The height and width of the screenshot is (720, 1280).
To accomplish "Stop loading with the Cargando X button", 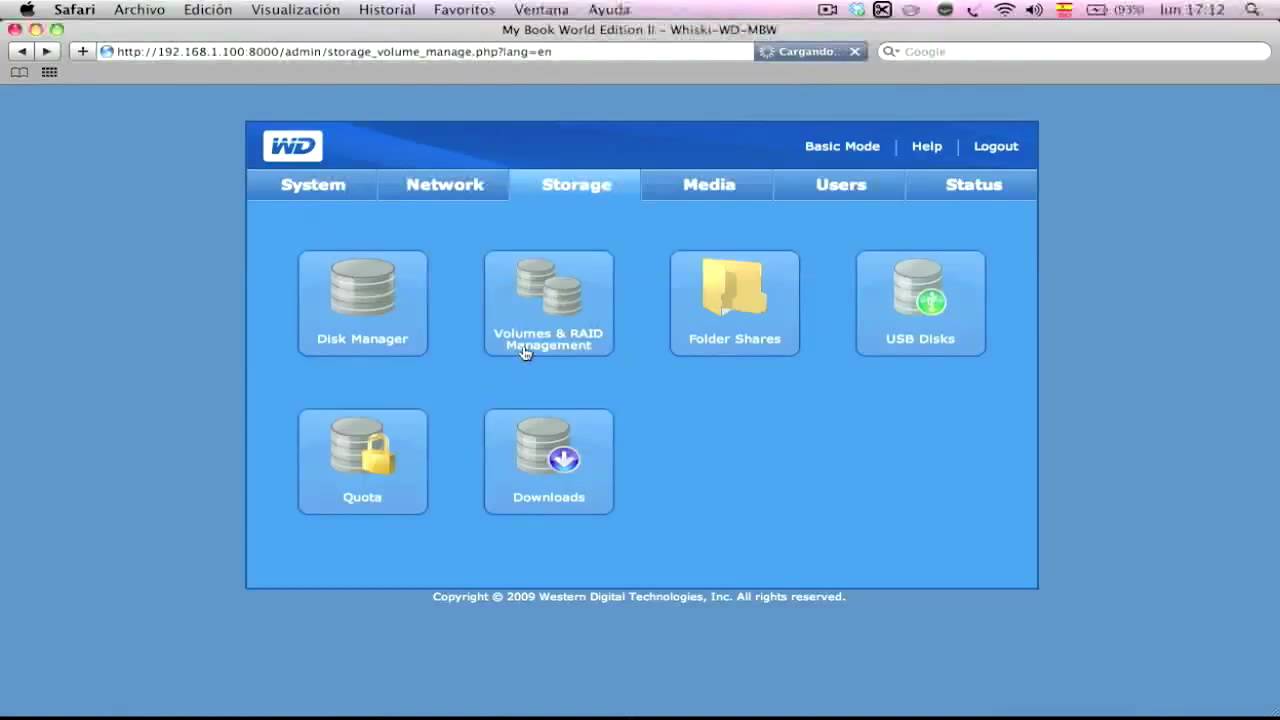I will (x=855, y=51).
